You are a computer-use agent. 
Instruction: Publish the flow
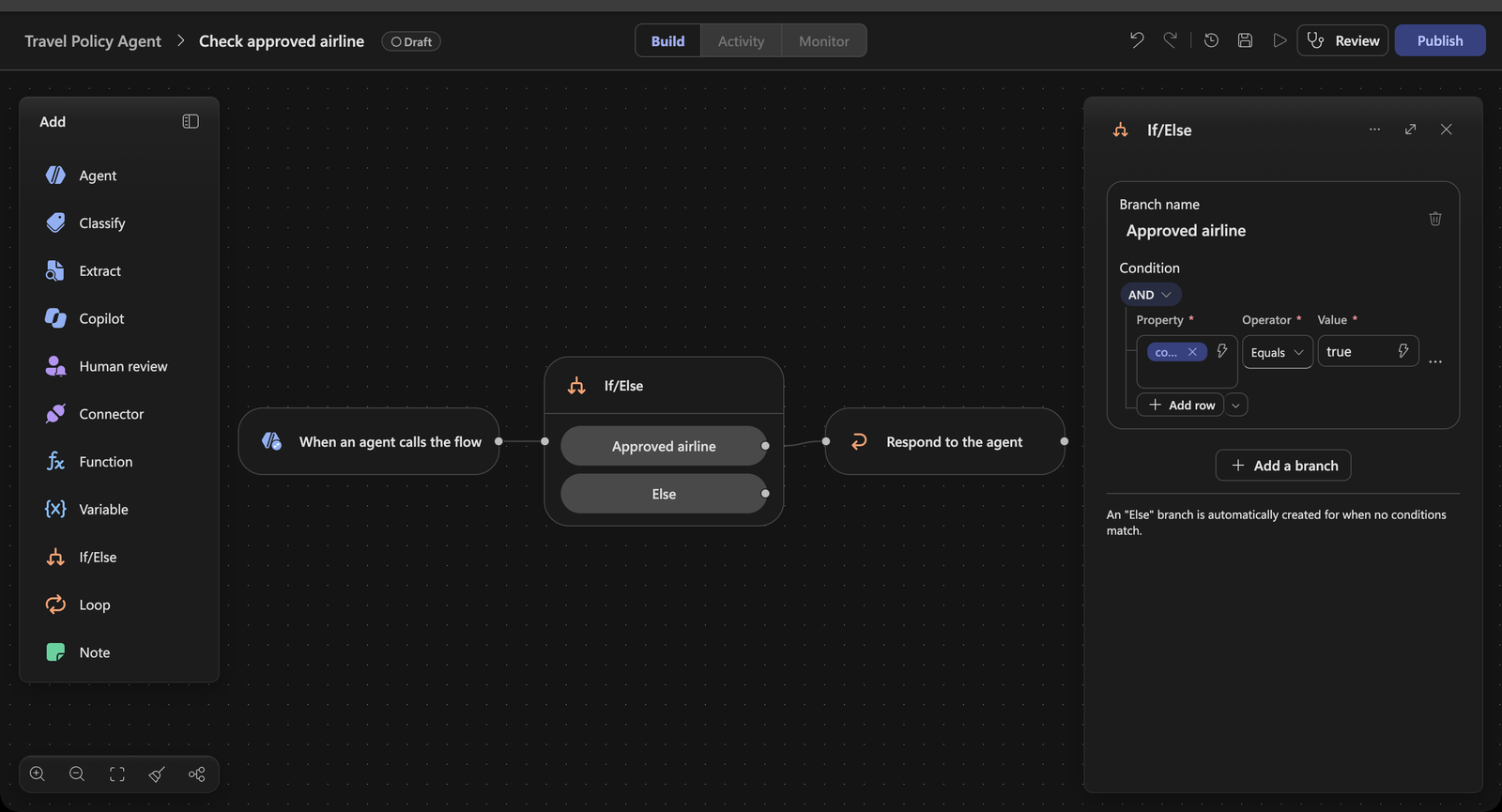(1440, 40)
